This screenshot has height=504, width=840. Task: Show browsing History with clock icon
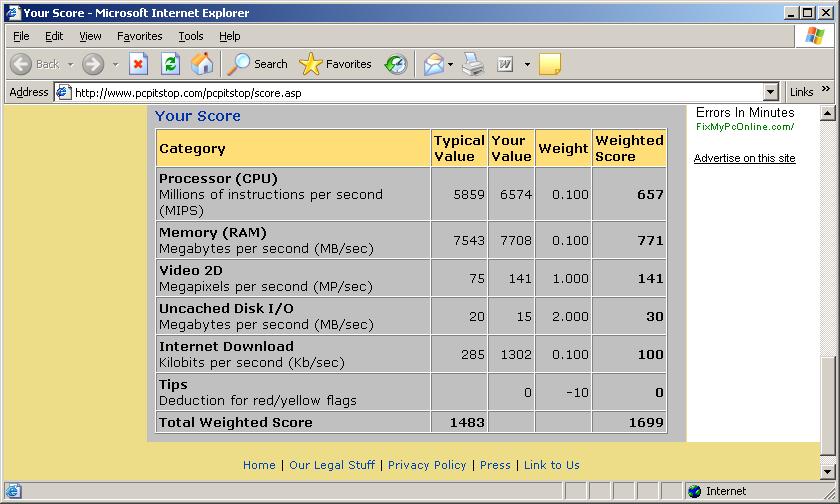396,64
